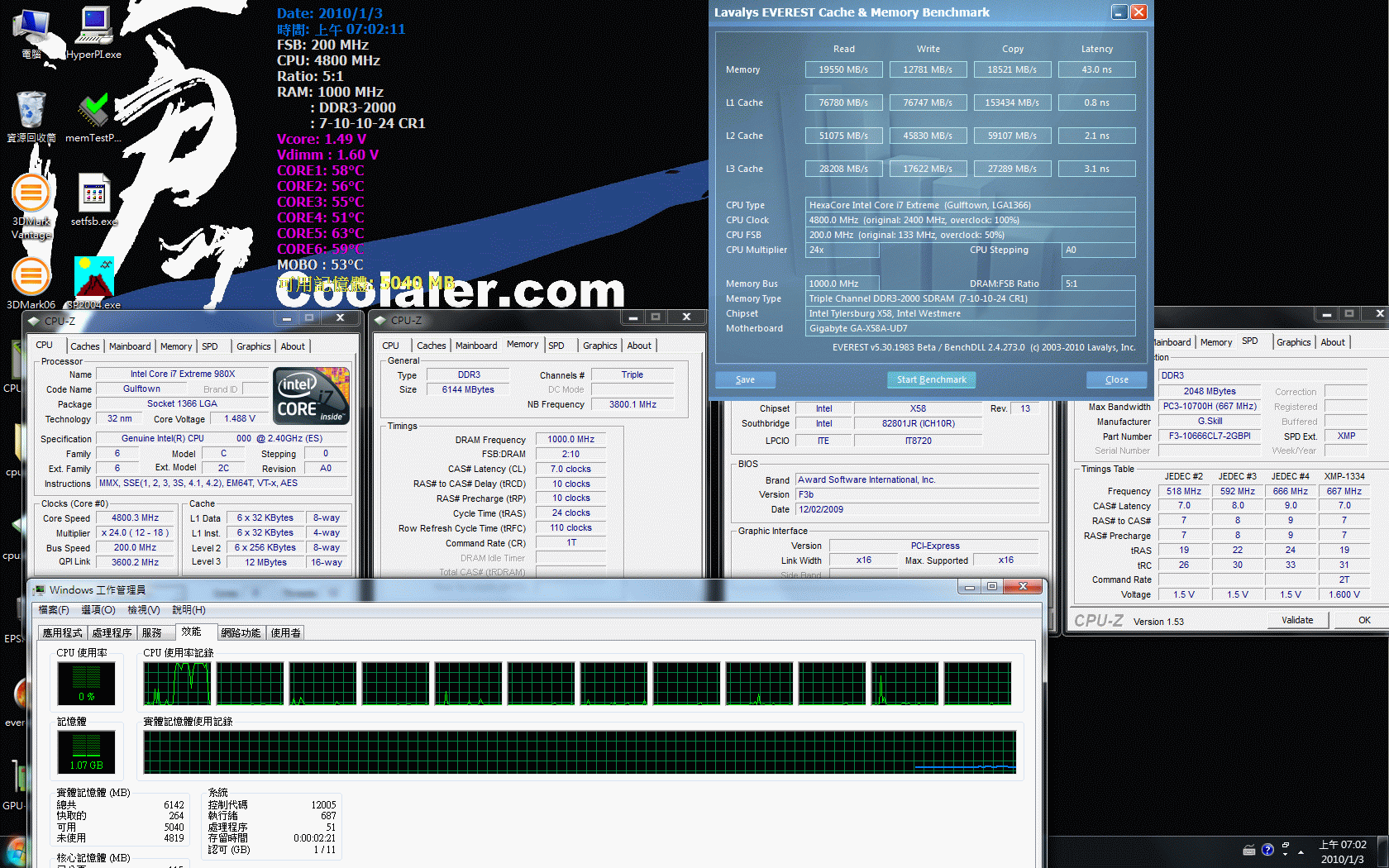Click the Windows Start orb
Image resolution: width=1389 pixels, height=868 pixels.
(15, 851)
